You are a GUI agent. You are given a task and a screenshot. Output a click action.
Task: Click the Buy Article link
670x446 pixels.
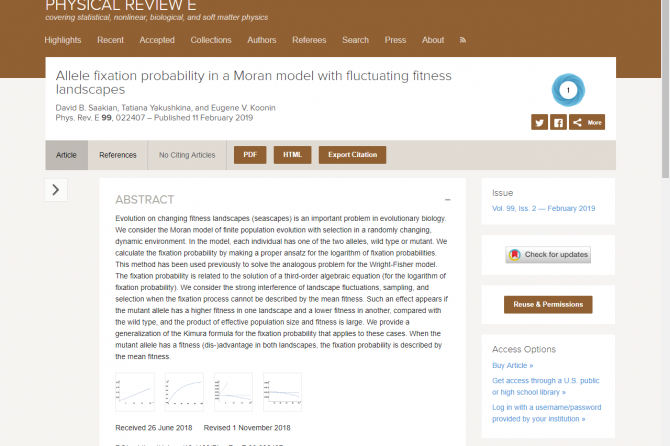pyautogui.click(x=519, y=366)
